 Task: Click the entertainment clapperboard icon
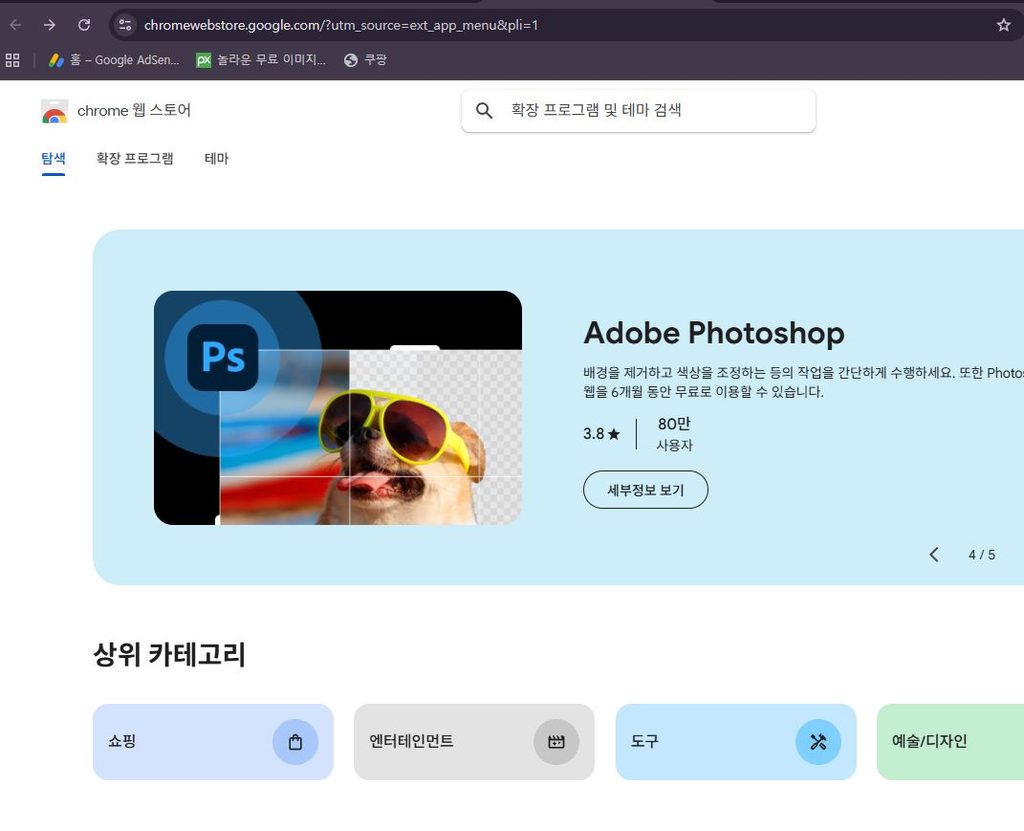[556, 741]
